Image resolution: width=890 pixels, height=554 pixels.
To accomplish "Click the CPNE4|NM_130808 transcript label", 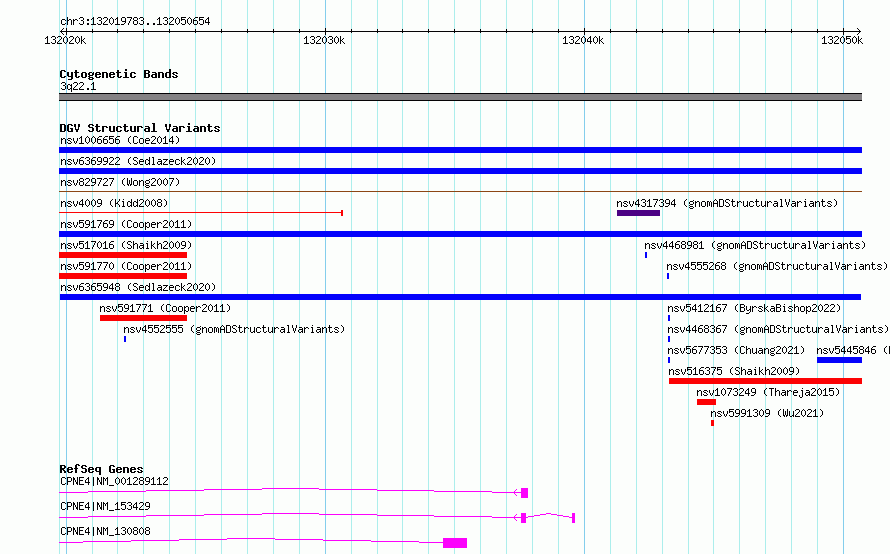I will click(105, 531).
